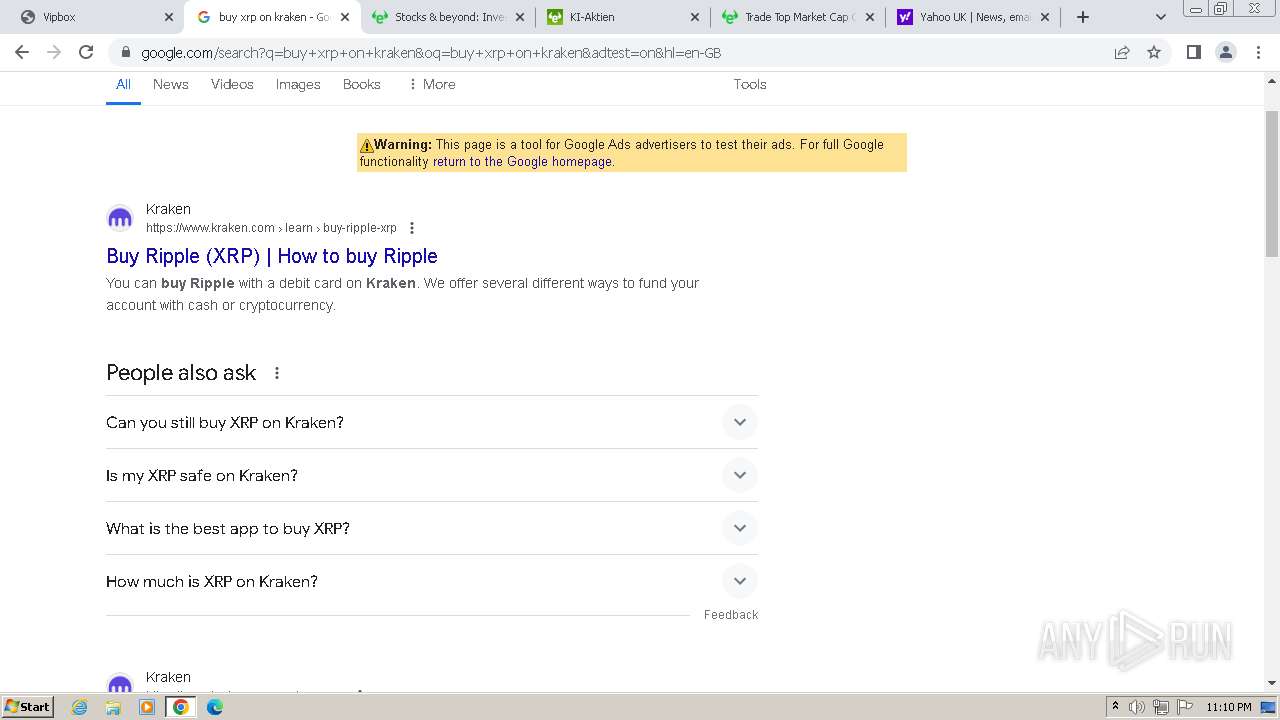This screenshot has height=720, width=1280.
Task: Open People also ask options menu
Action: coord(277,373)
